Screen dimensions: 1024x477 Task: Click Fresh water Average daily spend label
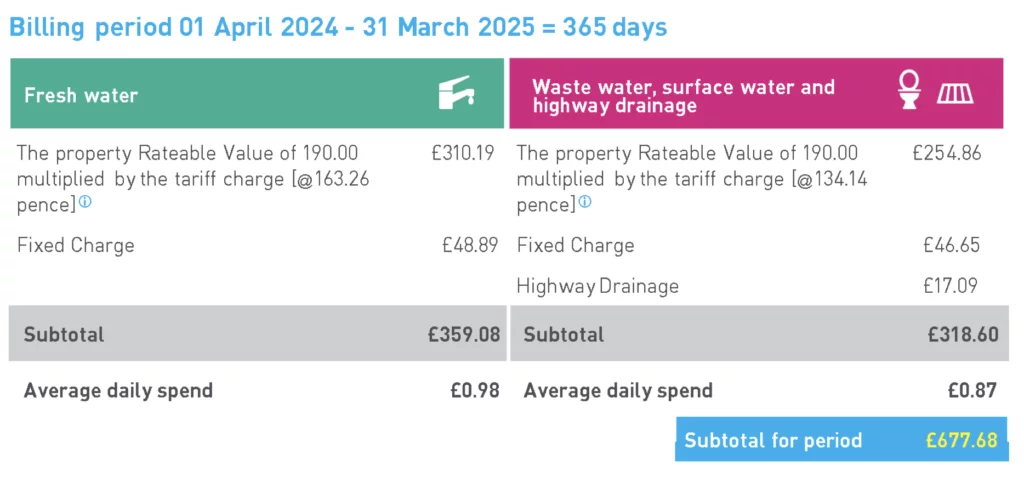118,391
